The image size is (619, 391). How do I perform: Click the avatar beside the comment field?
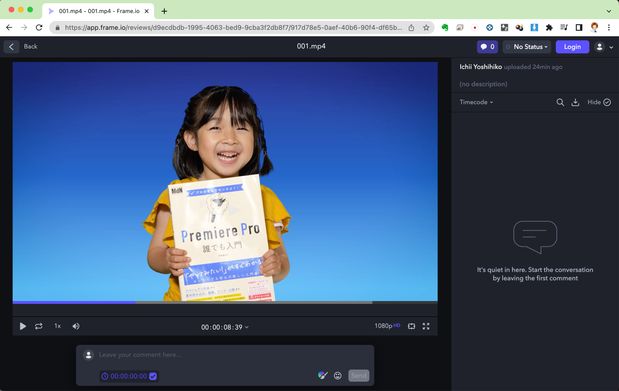tap(88, 355)
